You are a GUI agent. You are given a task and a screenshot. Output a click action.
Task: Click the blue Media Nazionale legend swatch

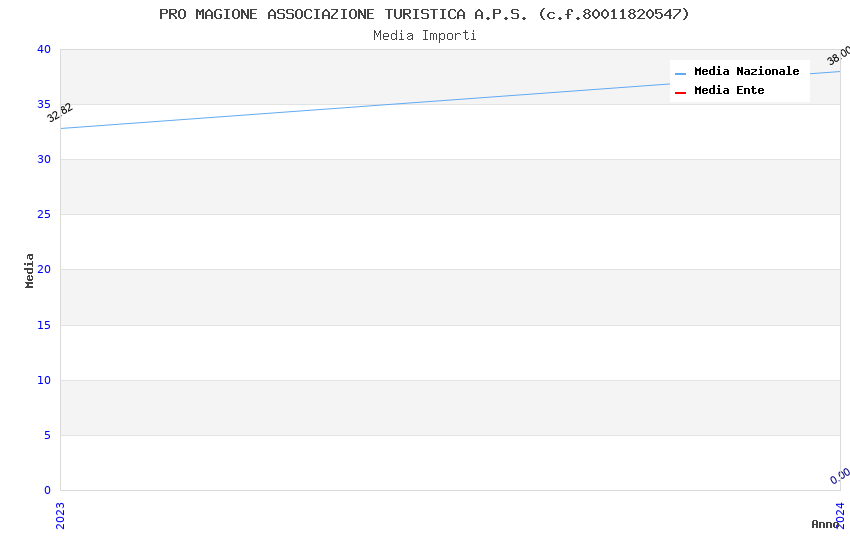pyautogui.click(x=680, y=73)
